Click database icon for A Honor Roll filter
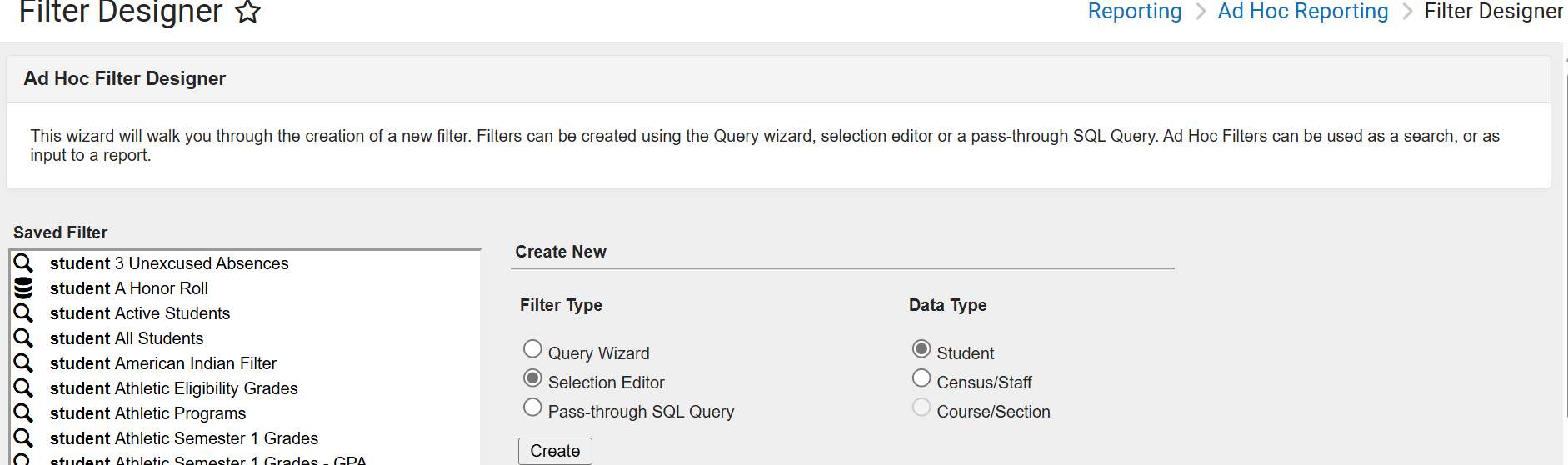The image size is (1568, 465). (23, 288)
